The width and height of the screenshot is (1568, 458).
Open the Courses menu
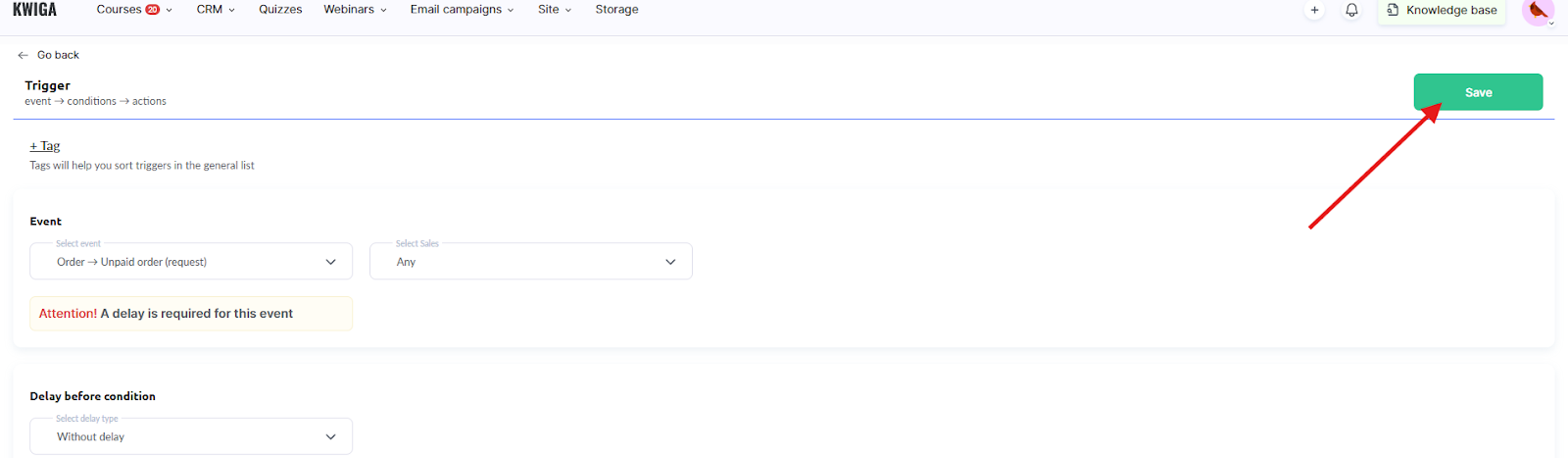[x=120, y=10]
